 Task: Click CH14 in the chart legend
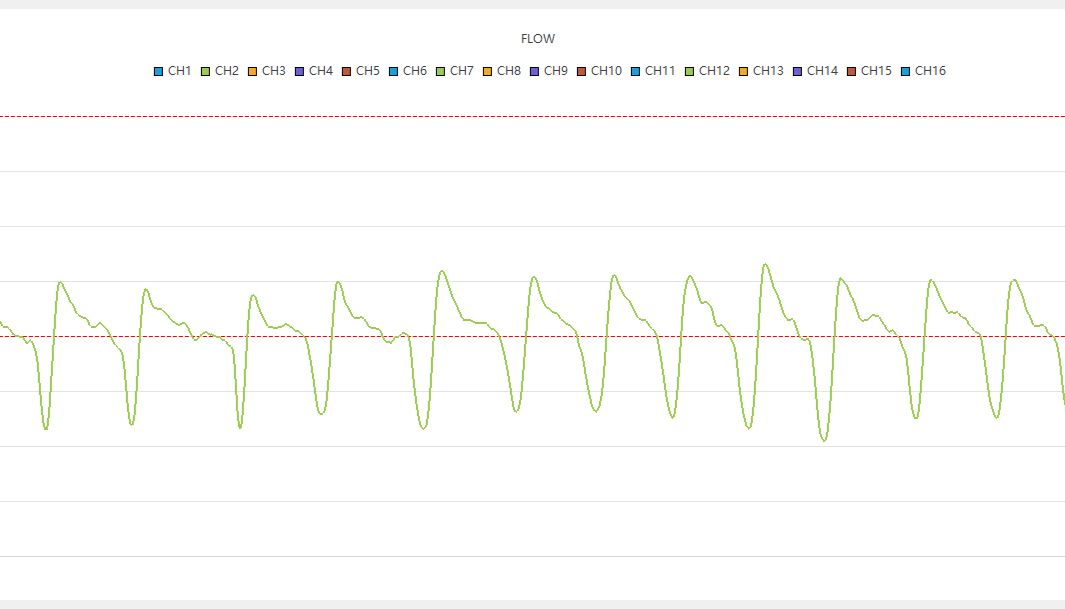[815, 71]
